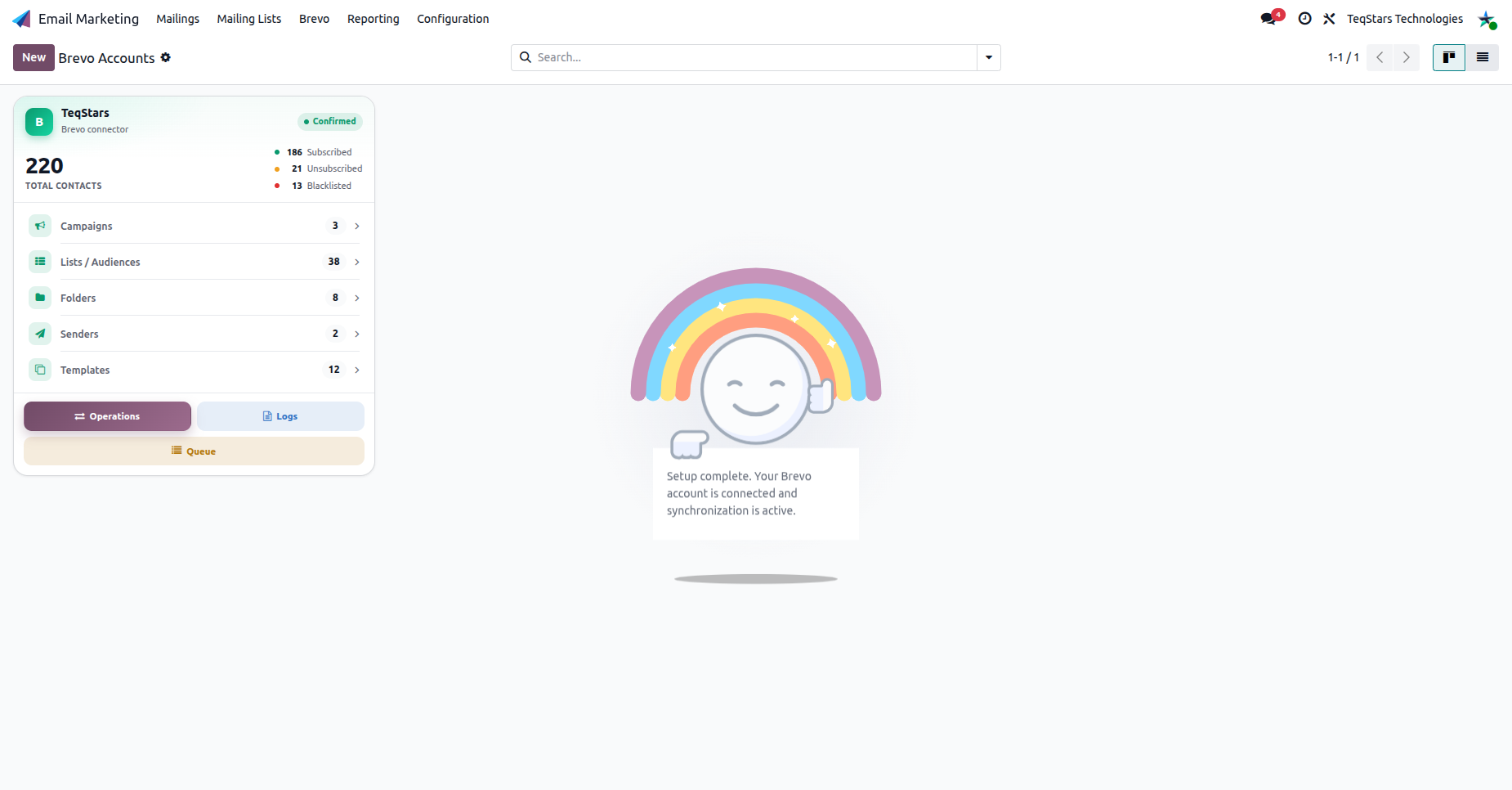Click the Folders count 8
This screenshot has height=790, width=1512.
pyautogui.click(x=335, y=298)
